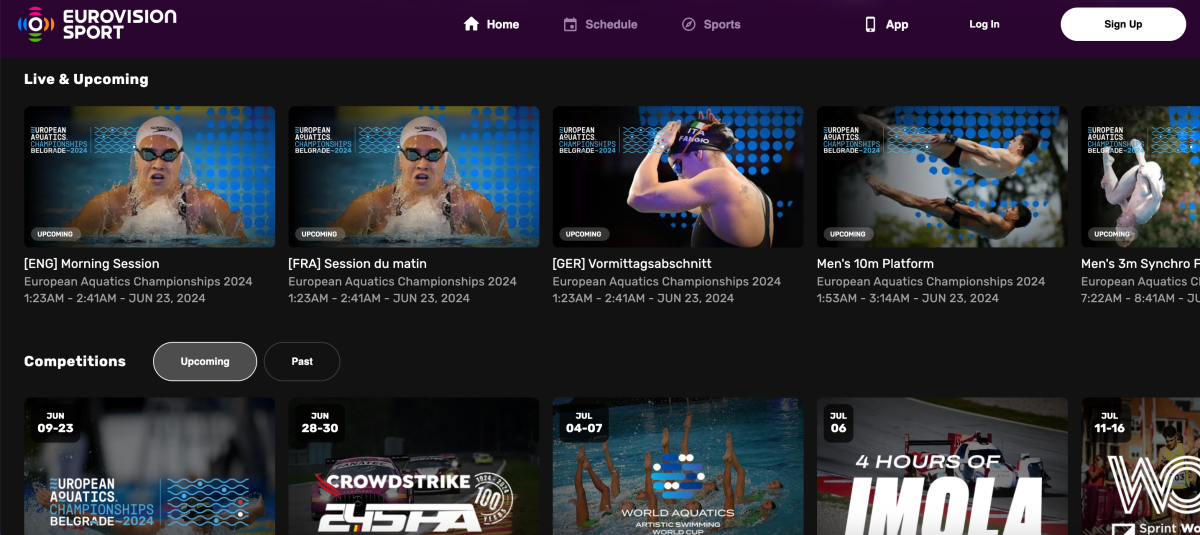Click the Men's 3m Synchro title text

(x=1140, y=264)
